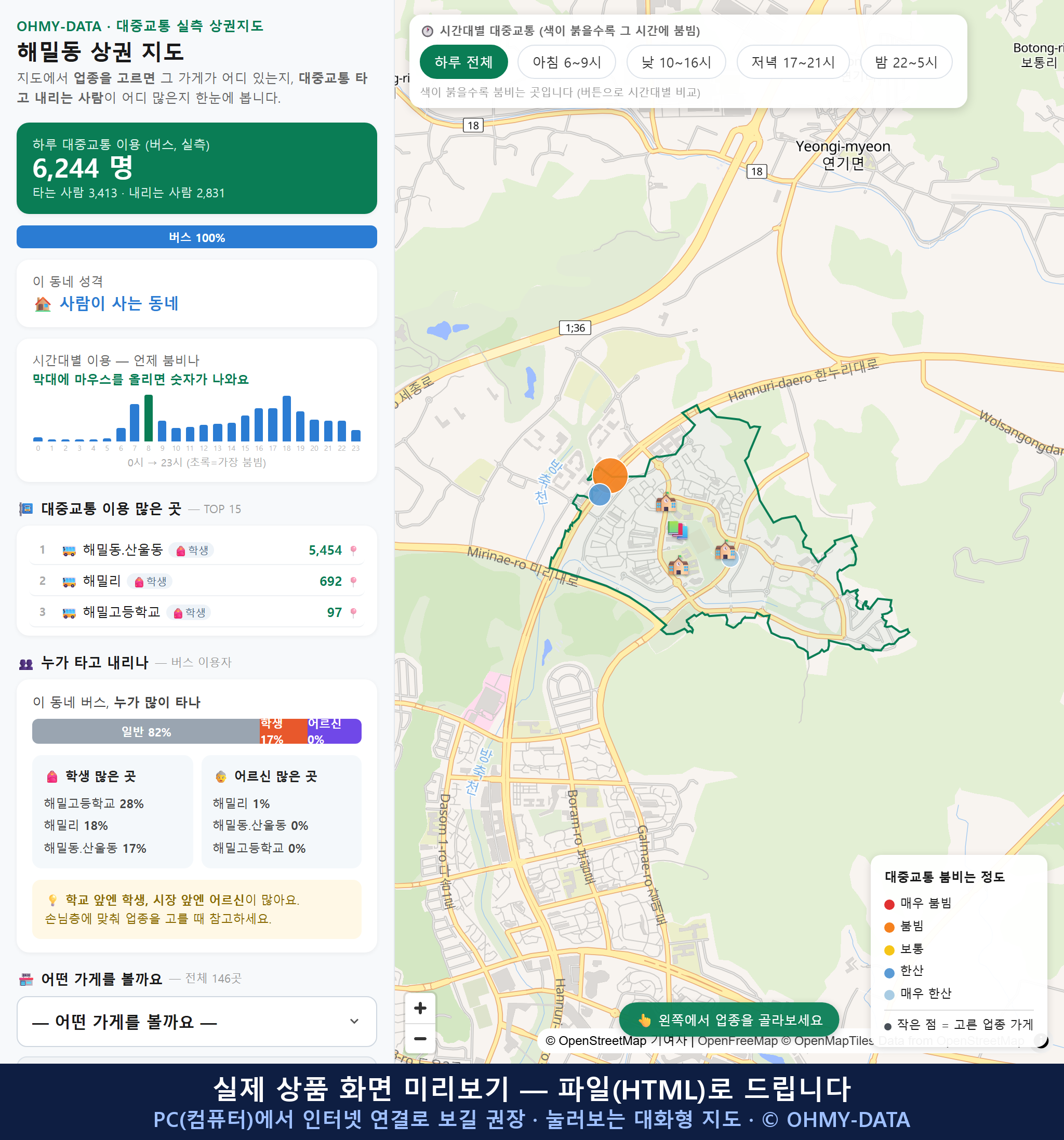The width and height of the screenshot is (1064, 1140).
Task: Click 해밀리 1% in elder list
Action: click(x=241, y=803)
